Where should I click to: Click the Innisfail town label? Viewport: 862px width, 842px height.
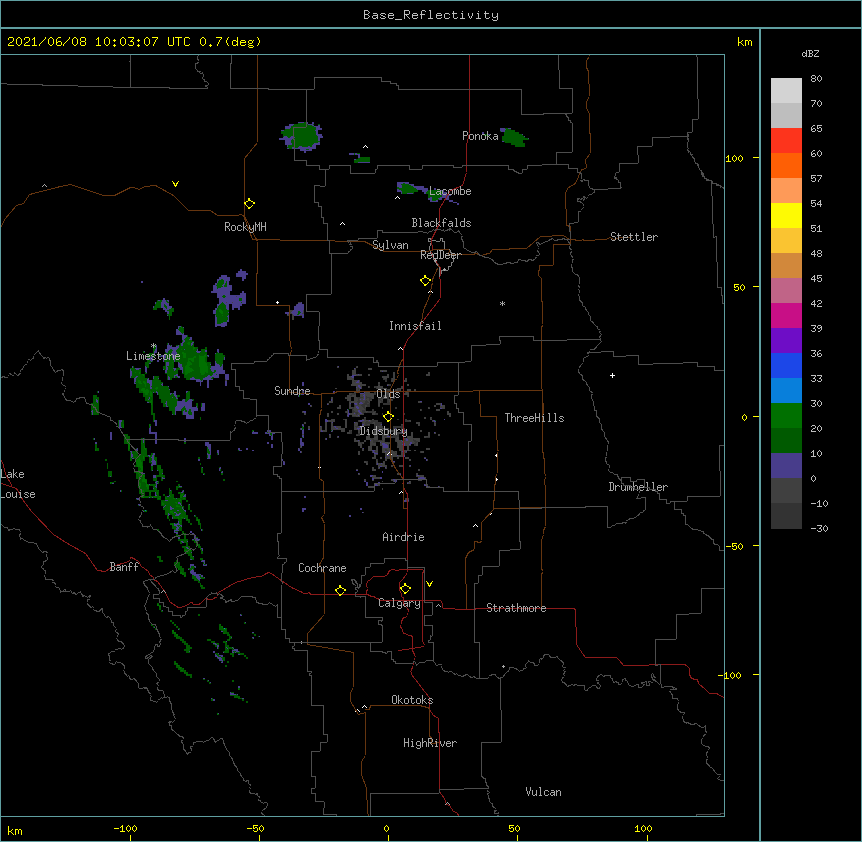(x=415, y=326)
